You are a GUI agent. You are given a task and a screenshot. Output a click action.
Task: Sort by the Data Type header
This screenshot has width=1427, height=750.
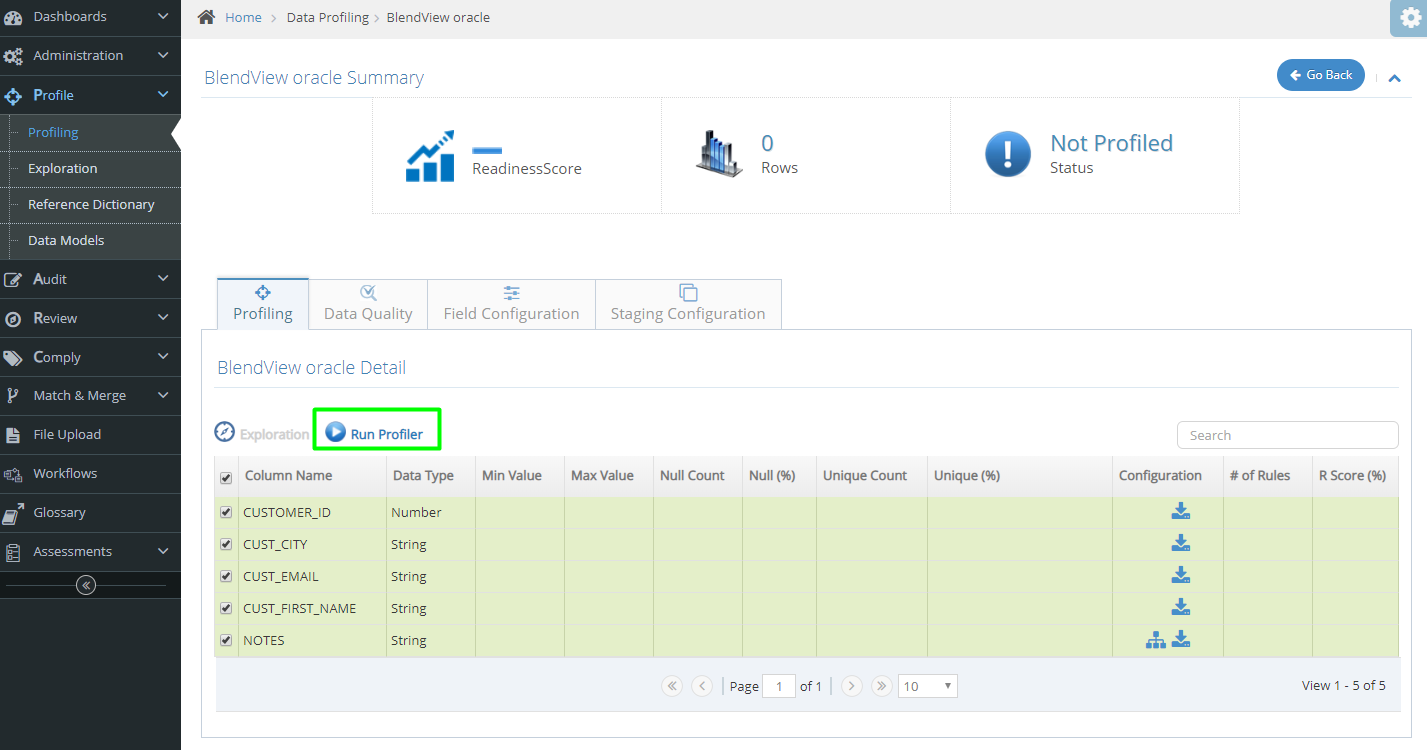(423, 476)
